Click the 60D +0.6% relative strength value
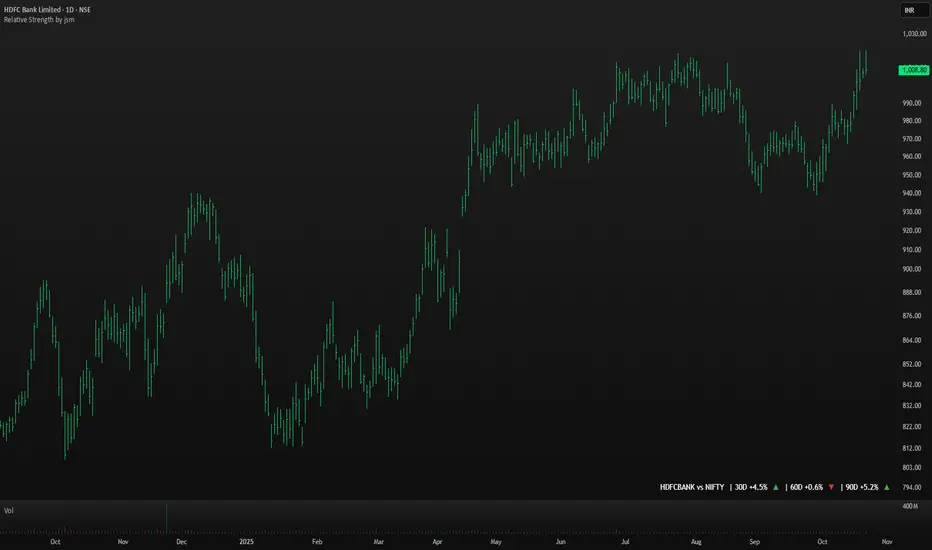 pos(805,487)
